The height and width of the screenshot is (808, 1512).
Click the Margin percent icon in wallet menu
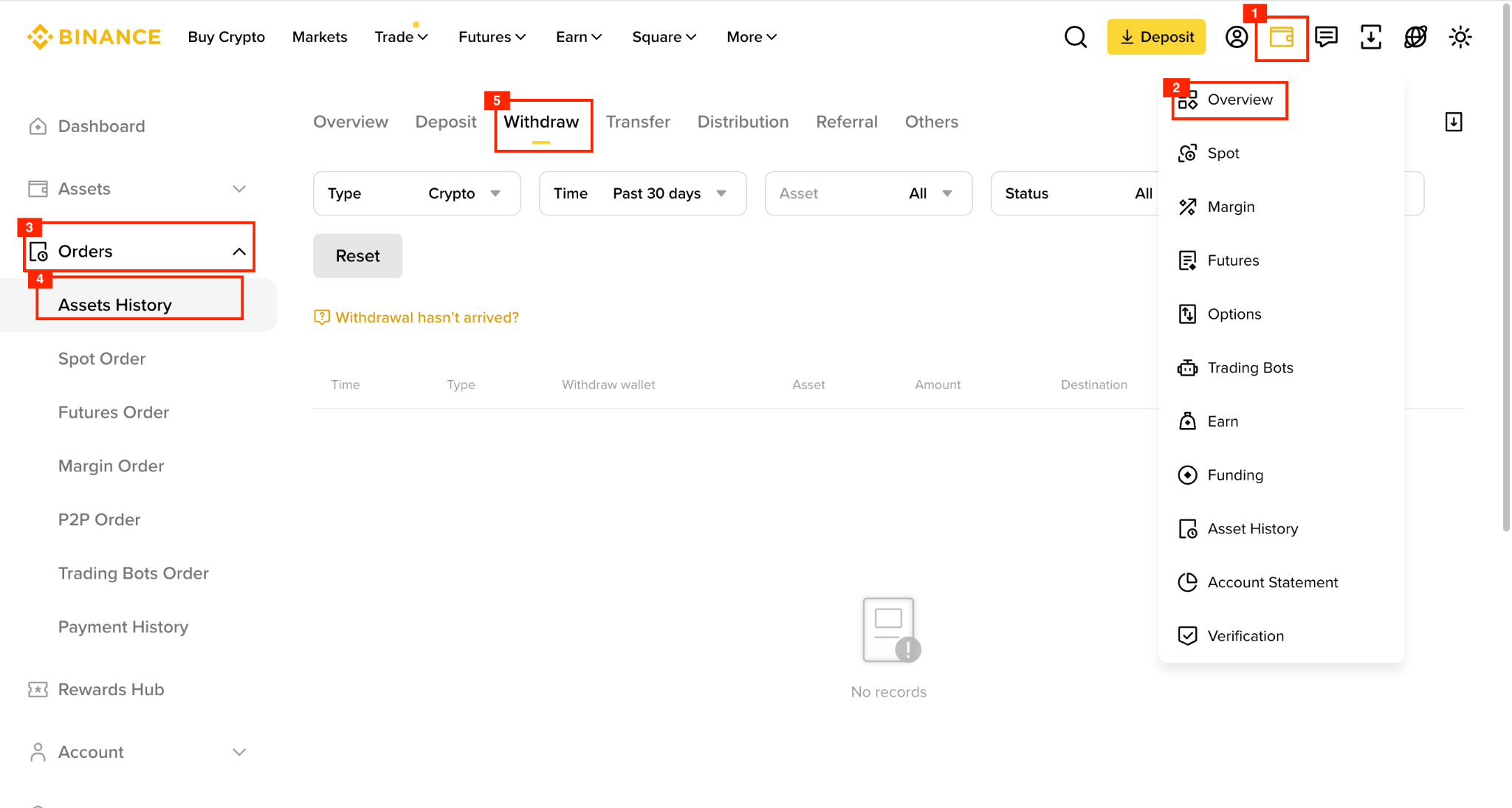click(1187, 207)
